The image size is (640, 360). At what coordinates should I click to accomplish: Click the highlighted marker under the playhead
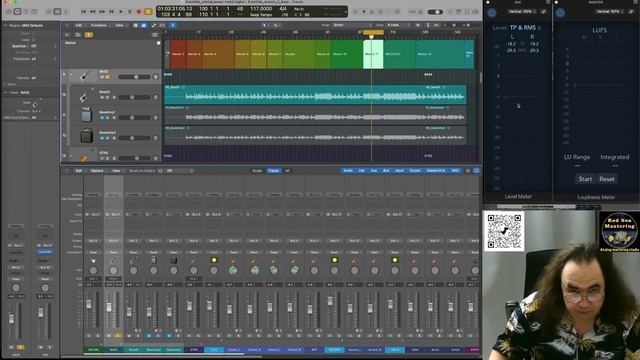coord(373,54)
